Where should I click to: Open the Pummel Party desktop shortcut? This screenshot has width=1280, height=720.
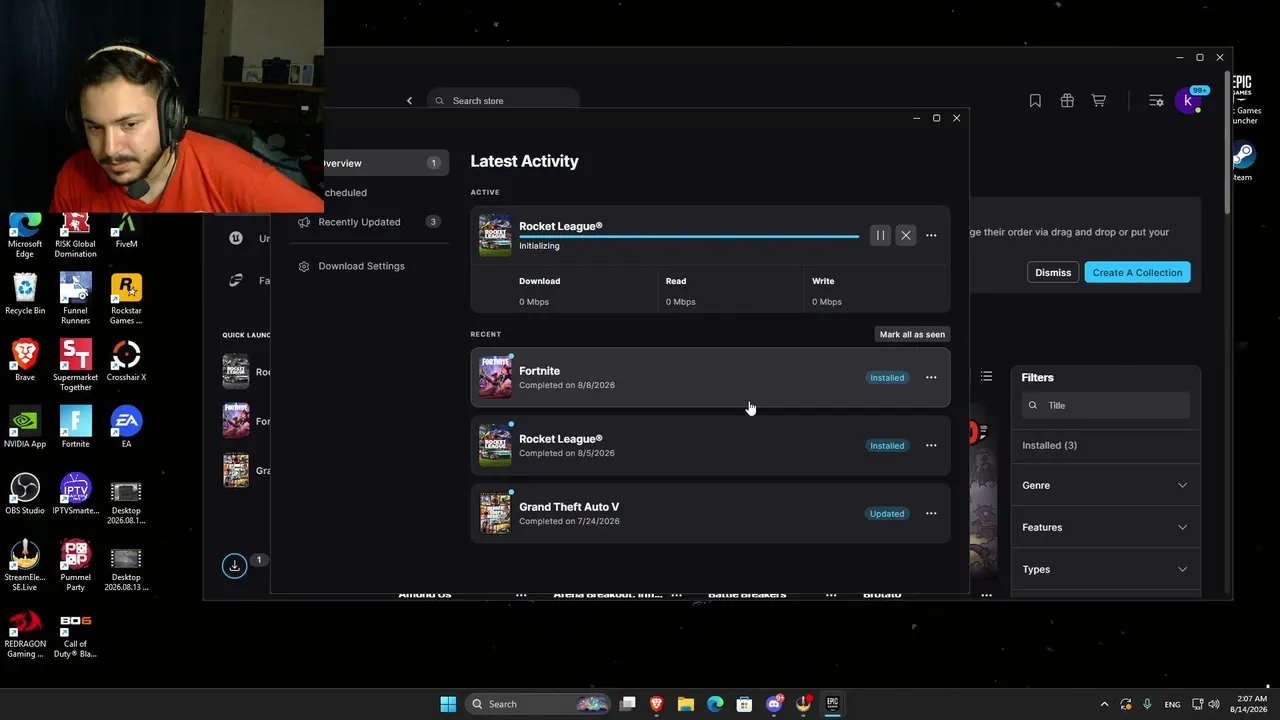(75, 566)
